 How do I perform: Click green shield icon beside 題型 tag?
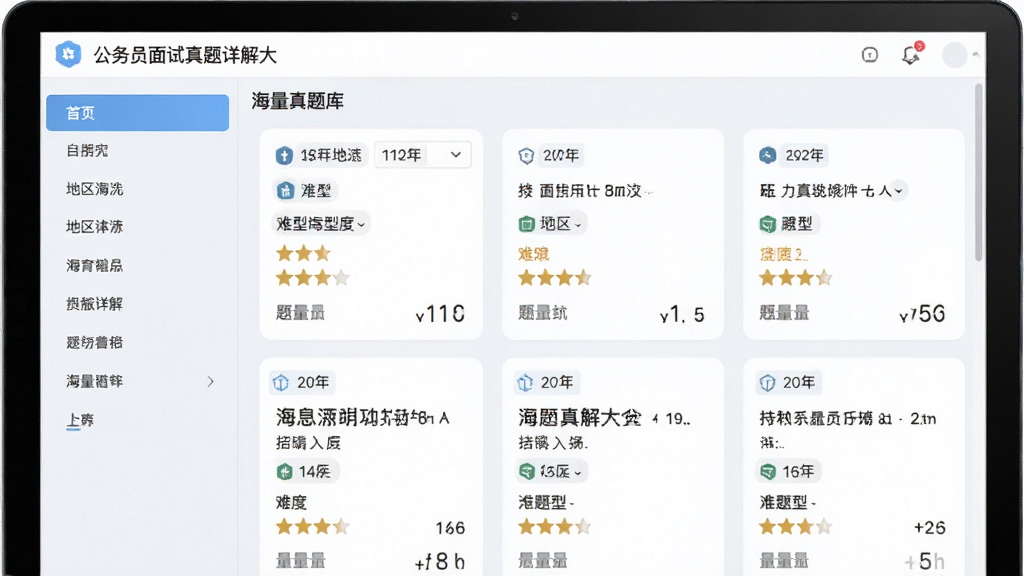pos(768,224)
